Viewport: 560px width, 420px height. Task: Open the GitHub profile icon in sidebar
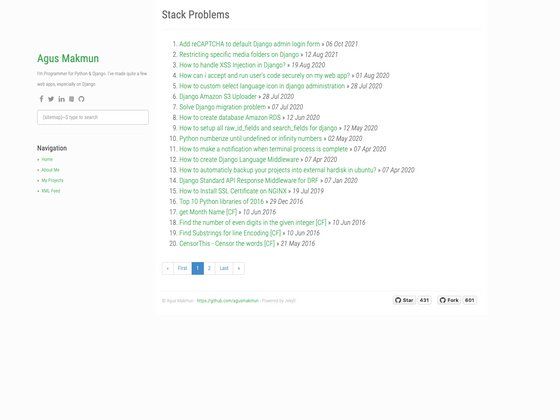point(81,99)
